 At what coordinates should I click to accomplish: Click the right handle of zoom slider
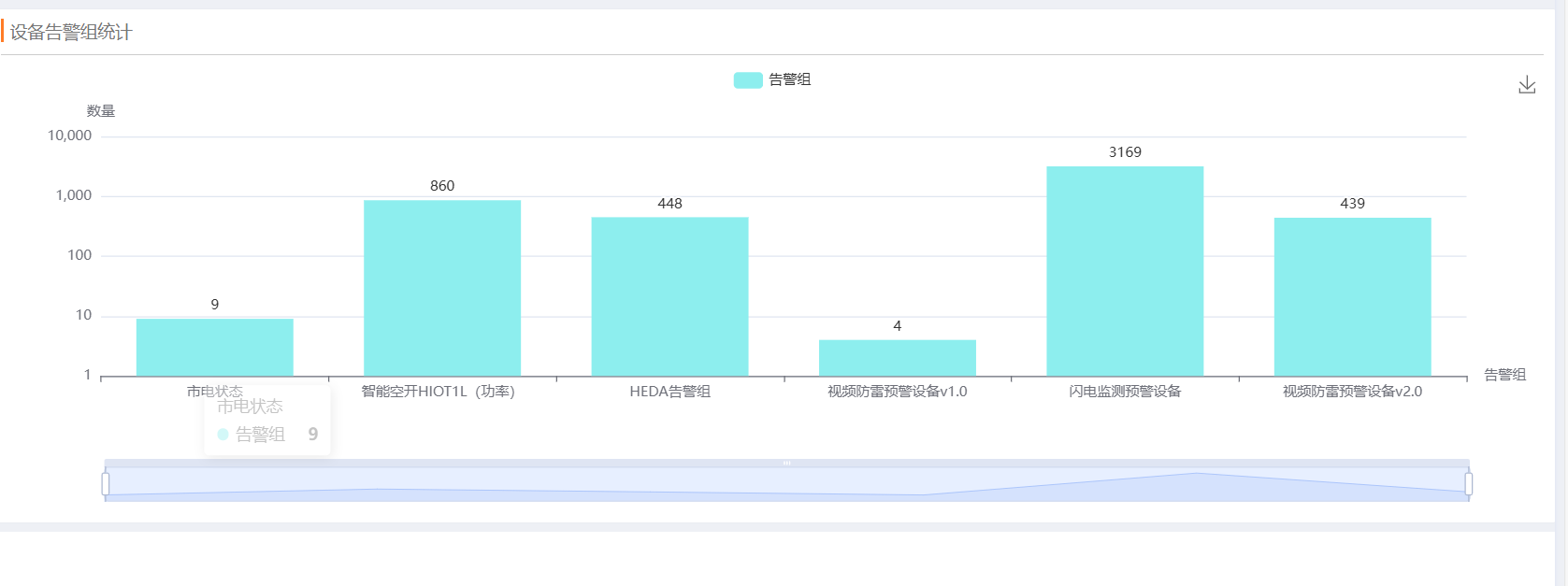click(x=1468, y=483)
